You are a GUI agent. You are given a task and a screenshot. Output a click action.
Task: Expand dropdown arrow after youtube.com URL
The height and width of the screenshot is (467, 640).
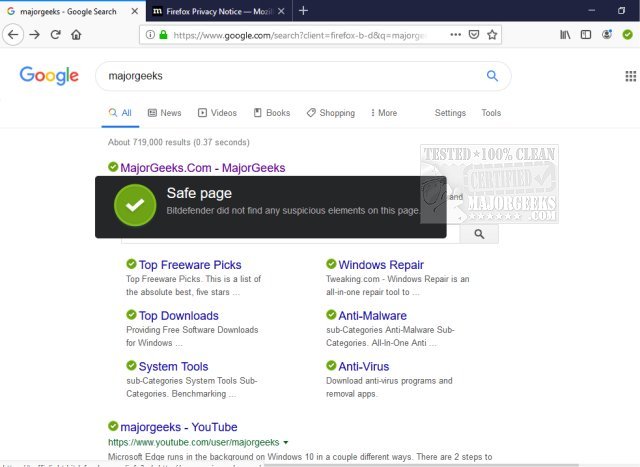click(x=286, y=443)
